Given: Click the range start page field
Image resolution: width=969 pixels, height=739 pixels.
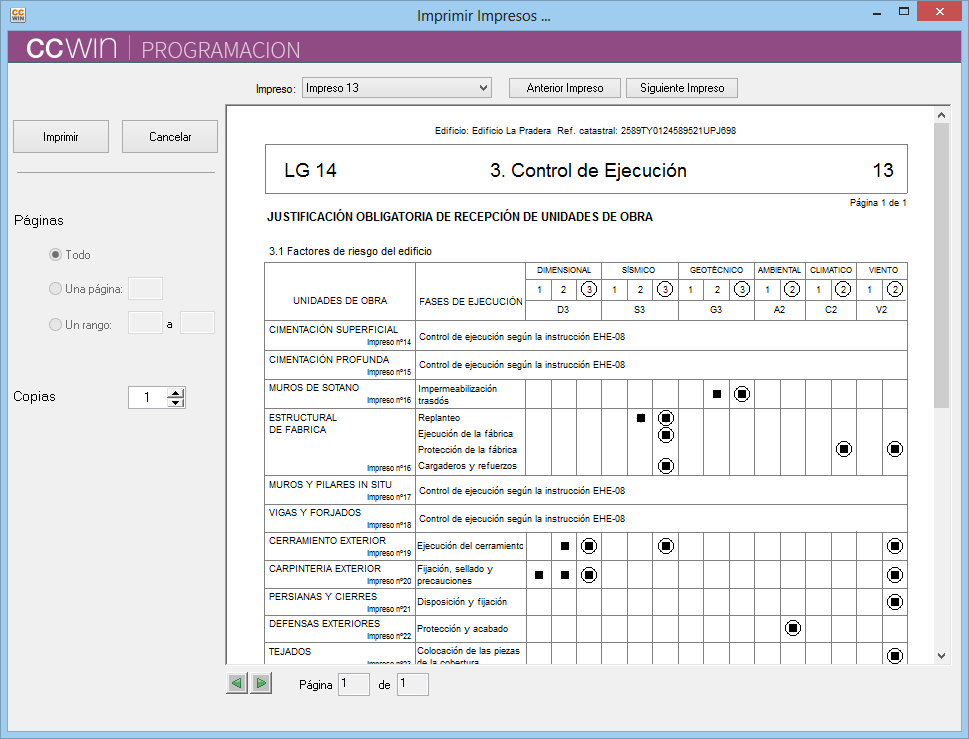Looking at the screenshot, I should click(146, 323).
